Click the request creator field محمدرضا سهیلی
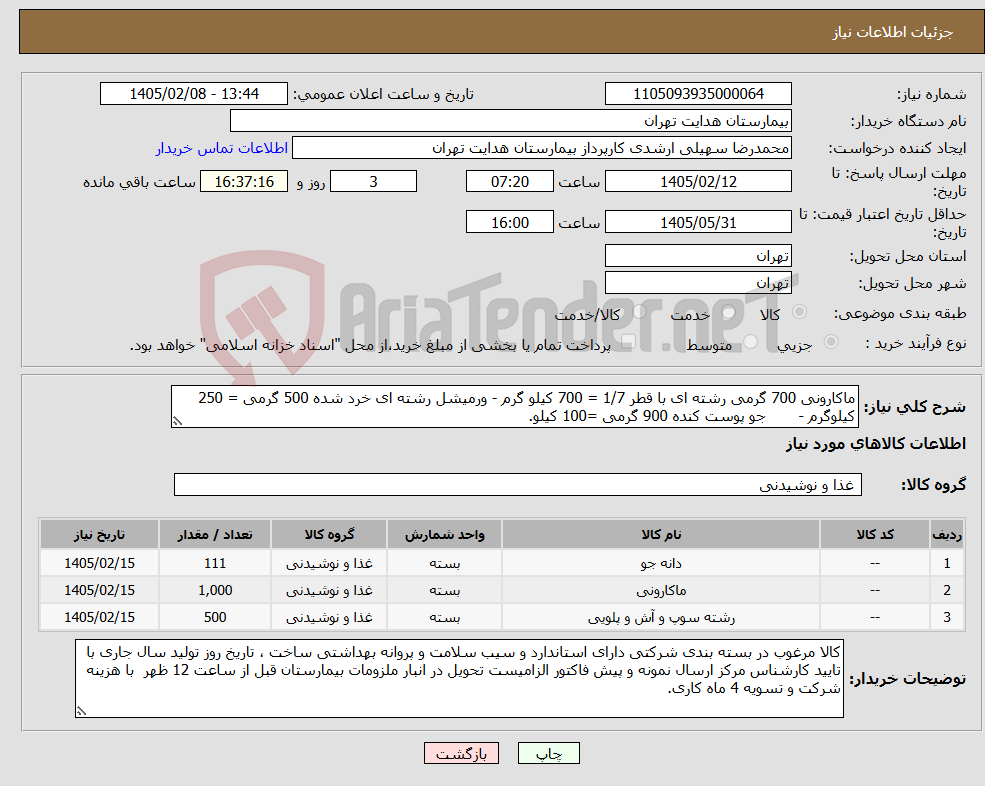This screenshot has width=985, height=786. tap(541, 148)
